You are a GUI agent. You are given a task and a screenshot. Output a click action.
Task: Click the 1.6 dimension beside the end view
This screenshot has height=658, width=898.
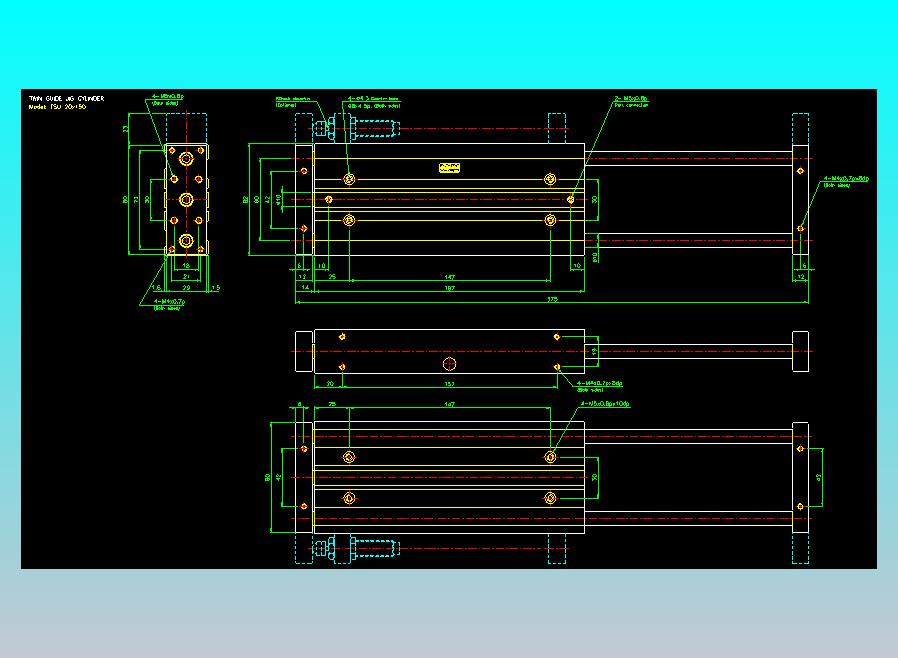click(x=156, y=287)
